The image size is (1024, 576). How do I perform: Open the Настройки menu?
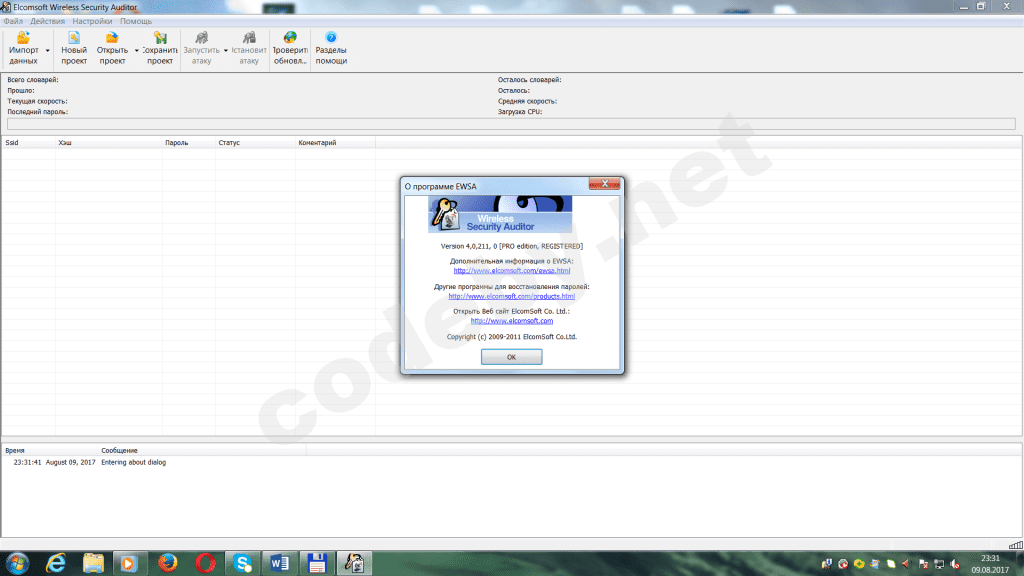click(92, 21)
